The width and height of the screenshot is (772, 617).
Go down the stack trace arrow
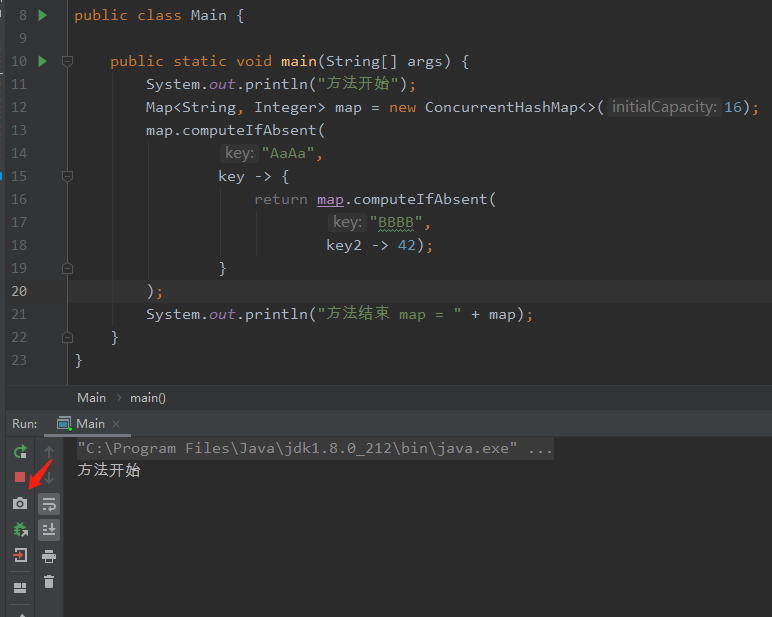[x=49, y=477]
